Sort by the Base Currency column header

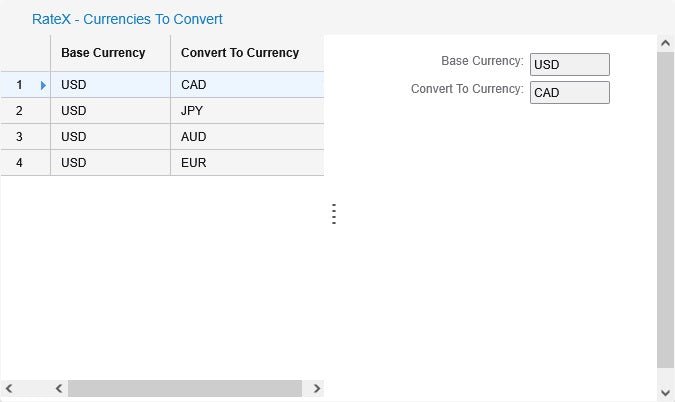pyautogui.click(x=110, y=53)
